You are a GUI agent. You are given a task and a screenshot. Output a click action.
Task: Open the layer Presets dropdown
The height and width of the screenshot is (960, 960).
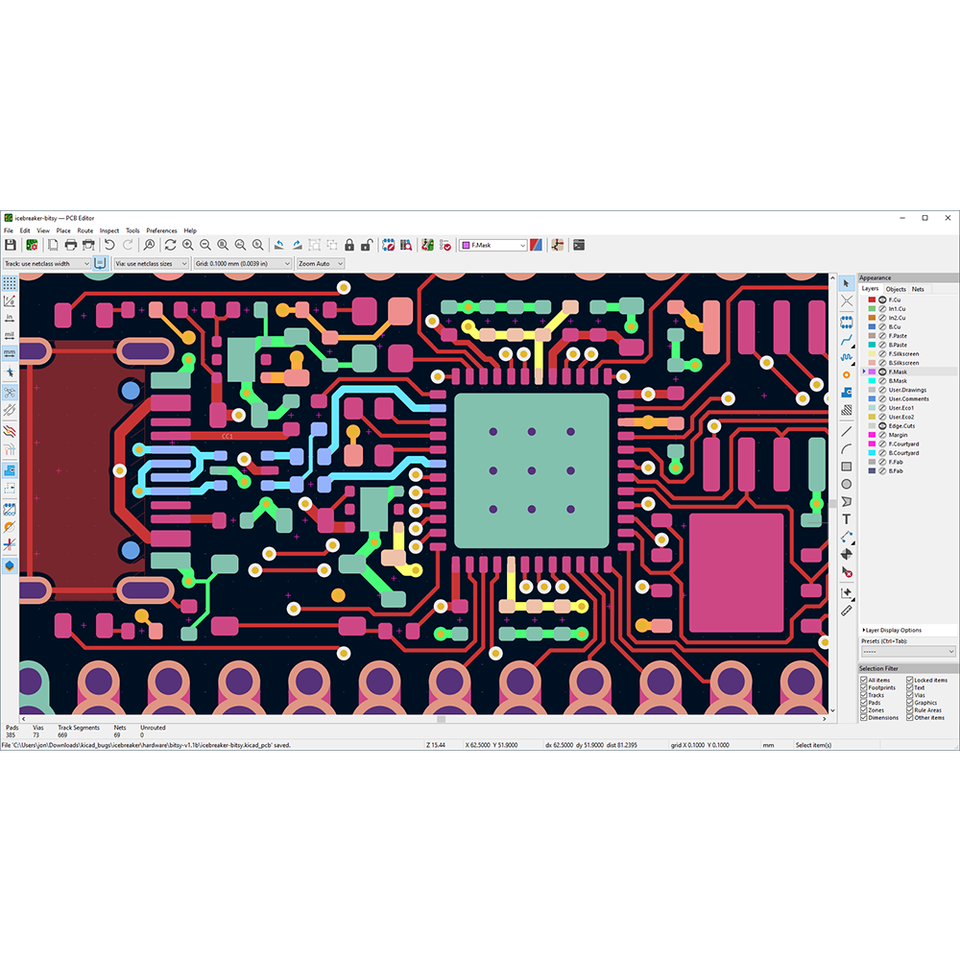click(x=908, y=651)
